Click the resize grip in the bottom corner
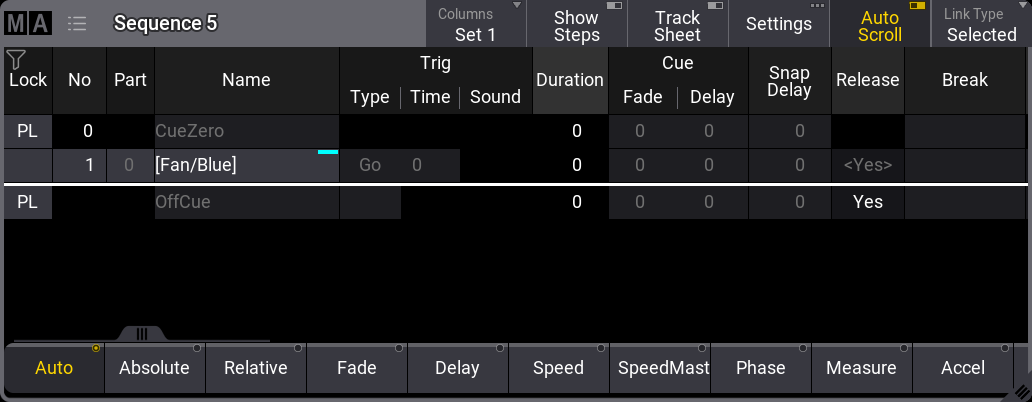This screenshot has width=1032, height=402. click(1021, 391)
